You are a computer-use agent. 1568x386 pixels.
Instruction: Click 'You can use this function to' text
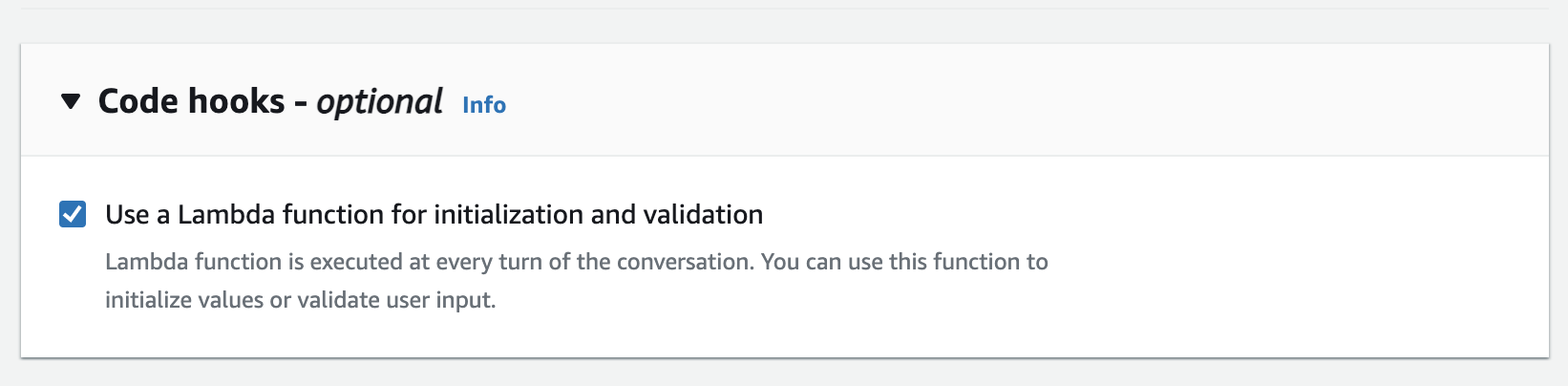click(x=903, y=262)
